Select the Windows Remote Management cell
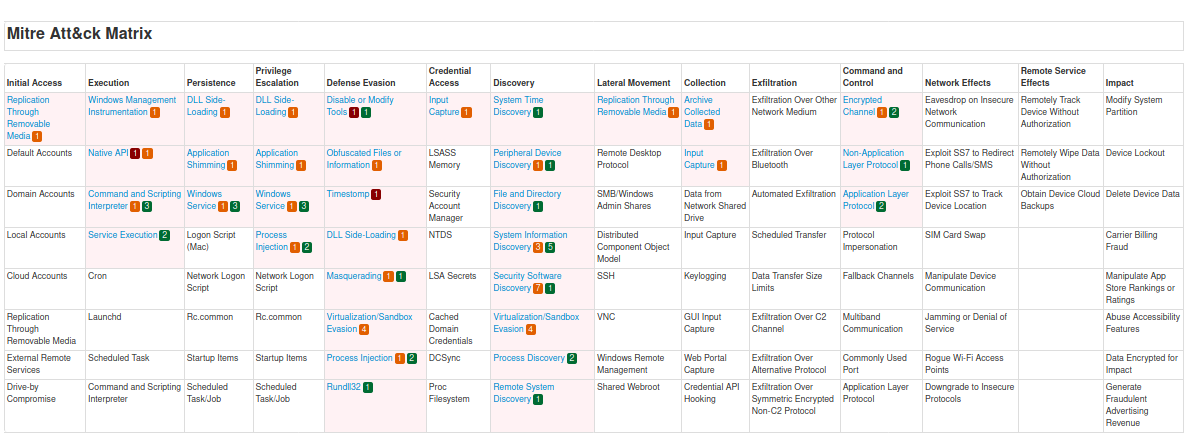1194x439 pixels. tap(638, 364)
